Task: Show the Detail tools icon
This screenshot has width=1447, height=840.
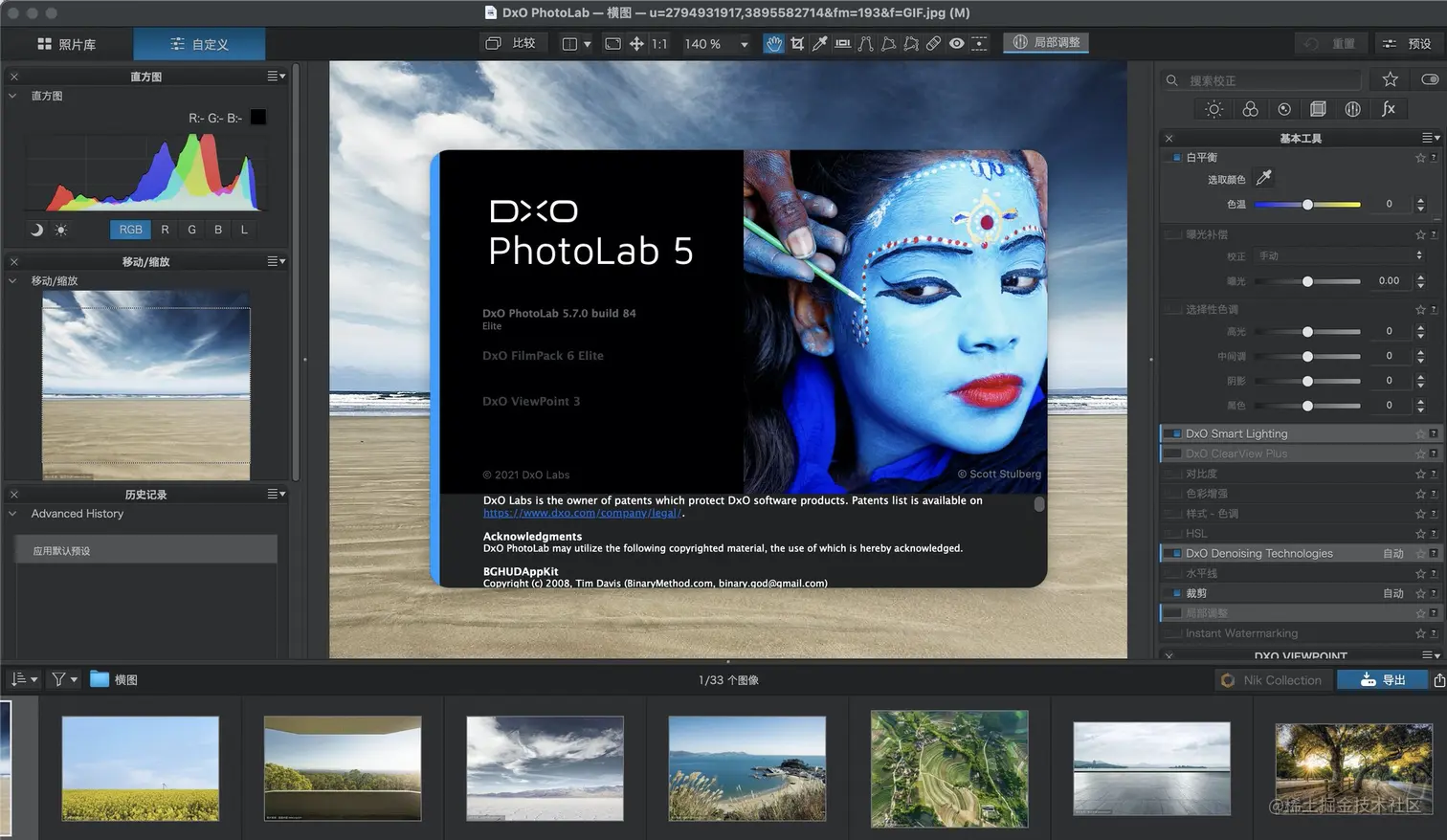Action: (x=1284, y=109)
